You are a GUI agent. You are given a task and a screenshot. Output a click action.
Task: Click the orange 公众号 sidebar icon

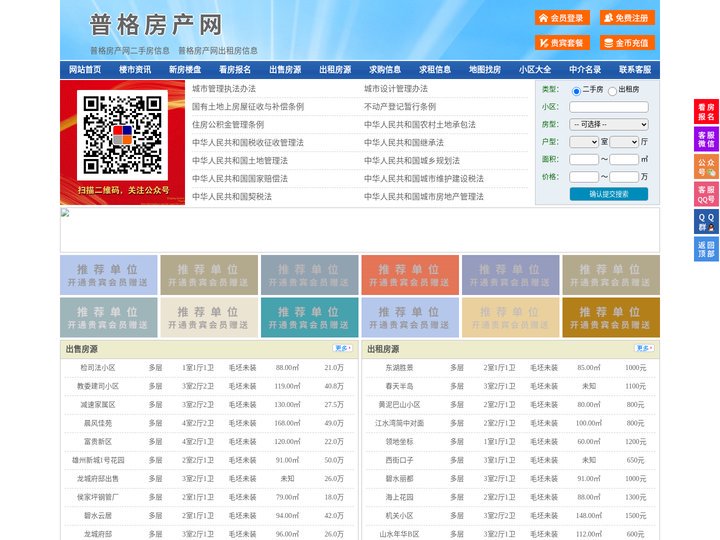click(706, 167)
